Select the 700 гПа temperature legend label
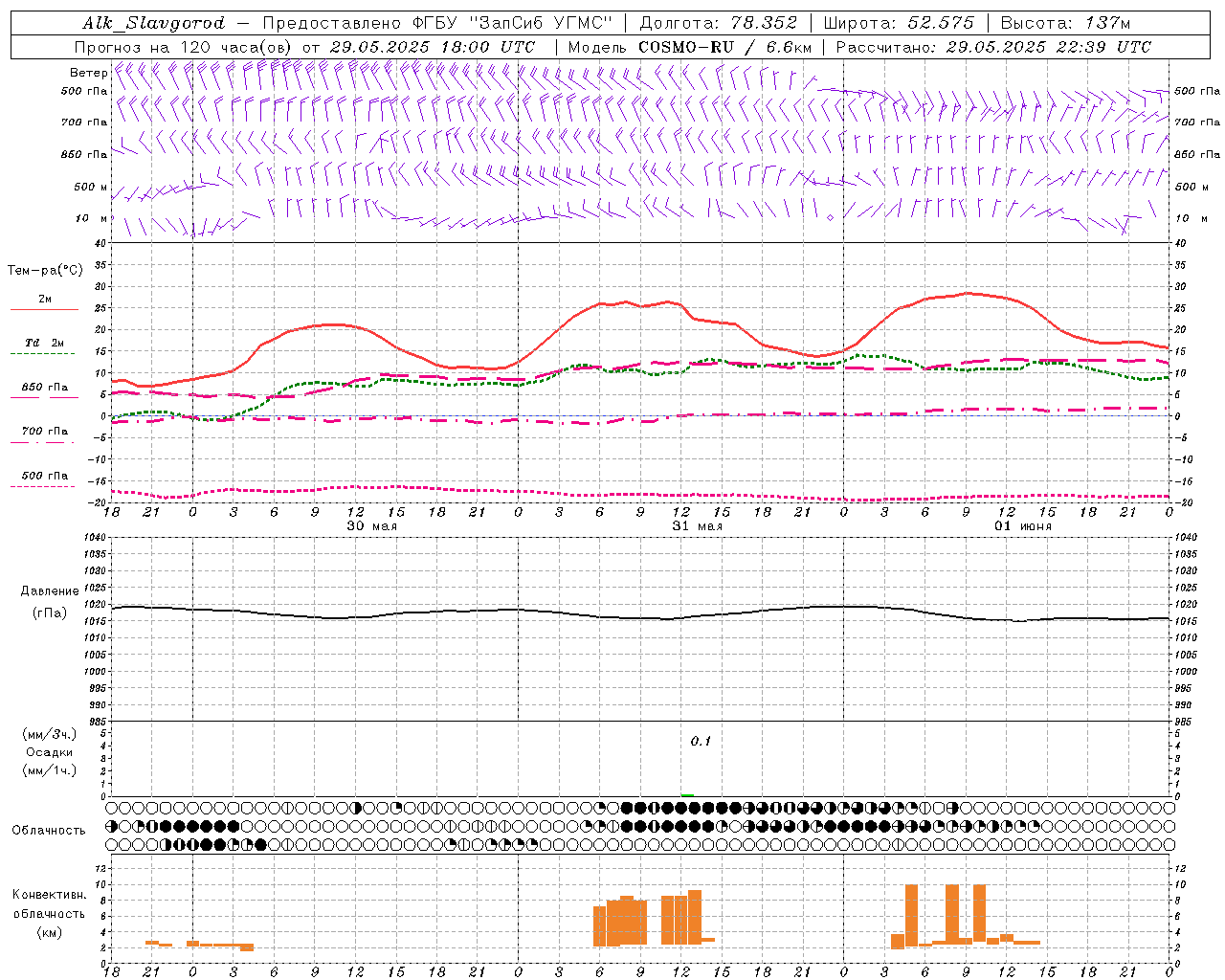 coord(44,431)
